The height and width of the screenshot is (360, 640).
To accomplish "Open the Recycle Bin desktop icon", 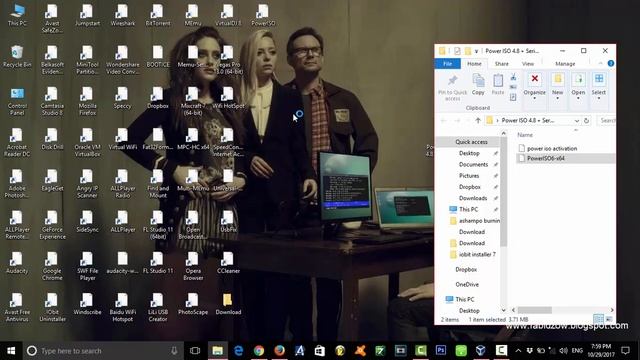I will coord(17,57).
